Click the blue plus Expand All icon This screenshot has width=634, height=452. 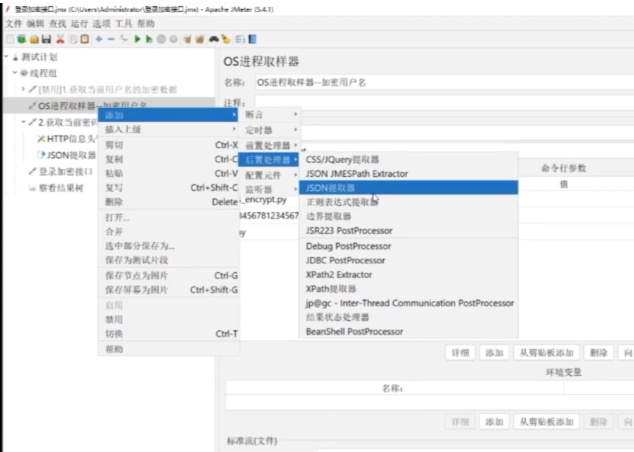(x=99, y=39)
